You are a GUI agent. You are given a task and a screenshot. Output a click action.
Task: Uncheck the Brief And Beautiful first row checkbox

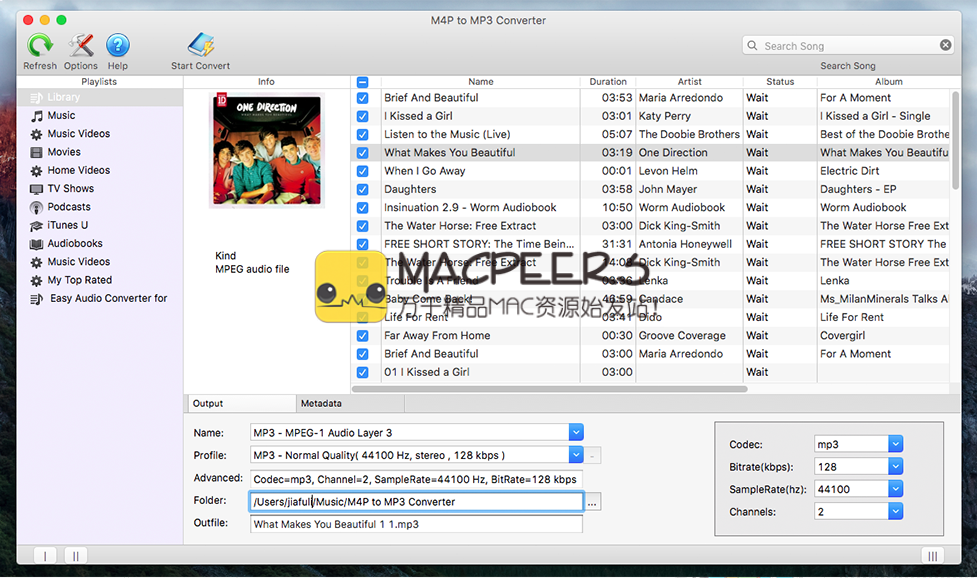[x=362, y=98]
